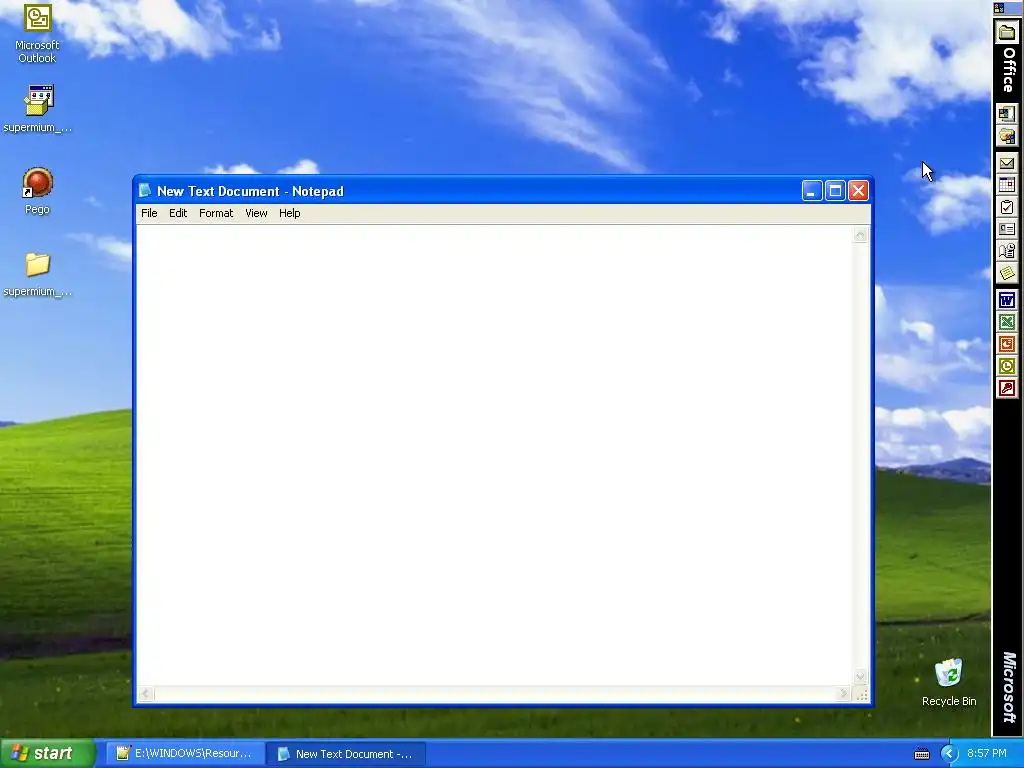The height and width of the screenshot is (768, 1024).
Task: Click the Start button
Action: [x=46, y=754]
